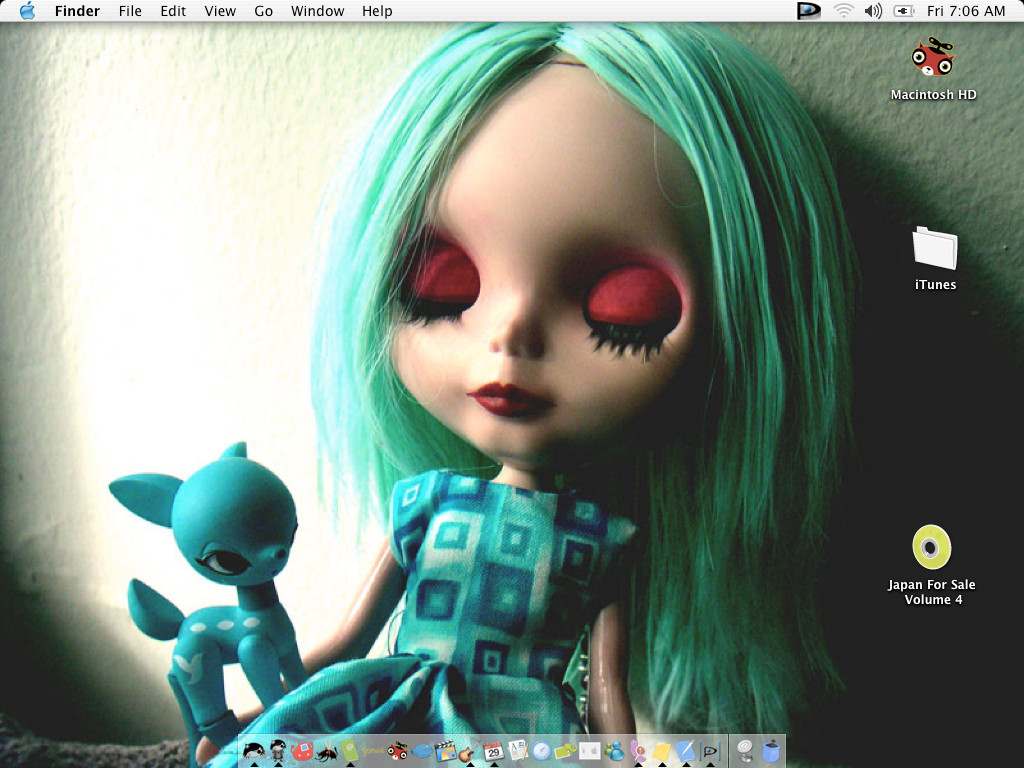Open the @ spring website Dock icon

click(744, 751)
